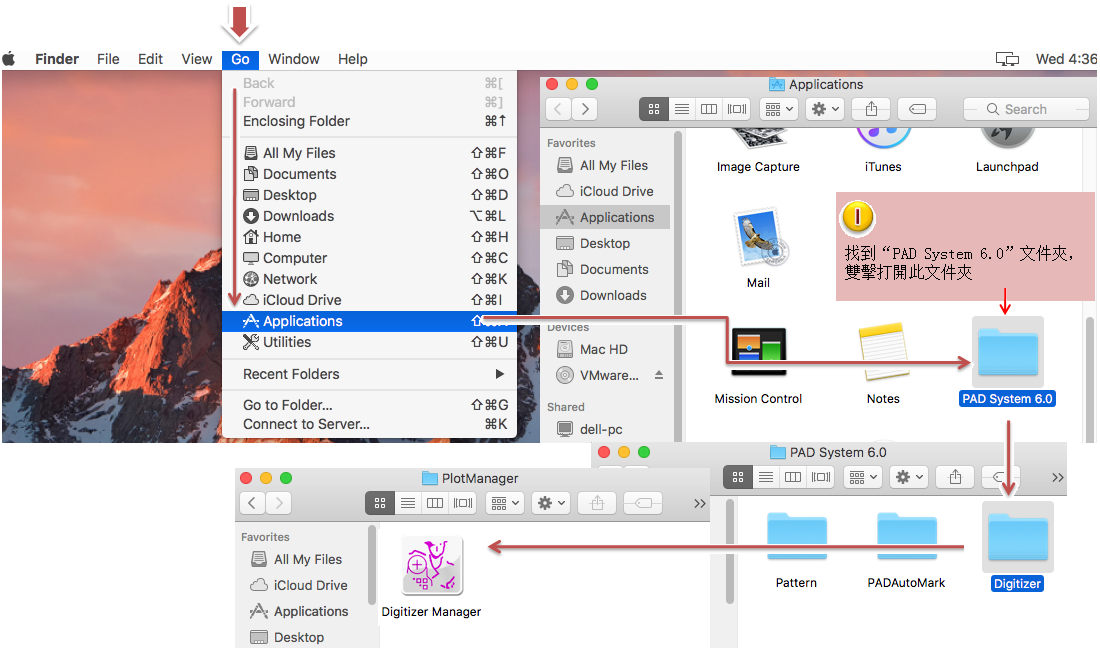Open the action gear menu in Applications window
Screen dimensions: 1100x648
pos(824,108)
